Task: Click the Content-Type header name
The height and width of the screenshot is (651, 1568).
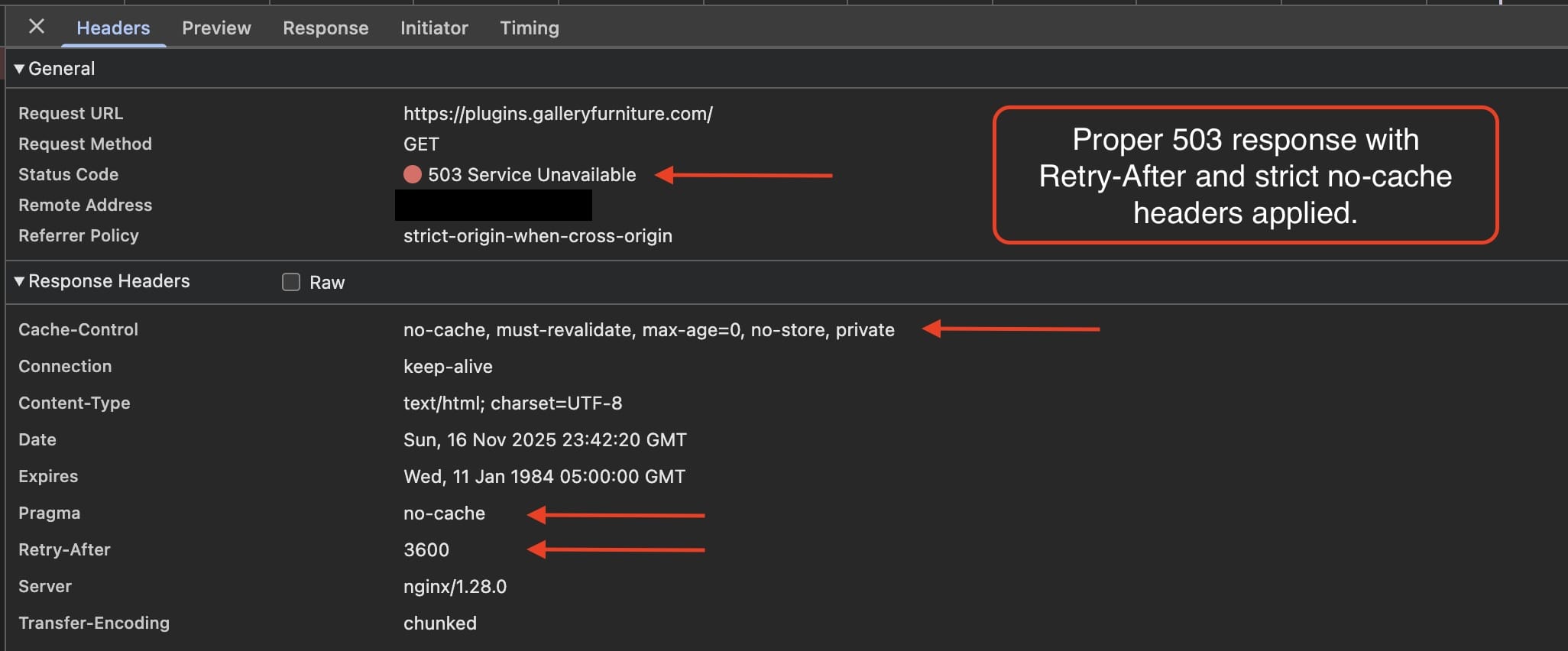Action: (x=74, y=403)
